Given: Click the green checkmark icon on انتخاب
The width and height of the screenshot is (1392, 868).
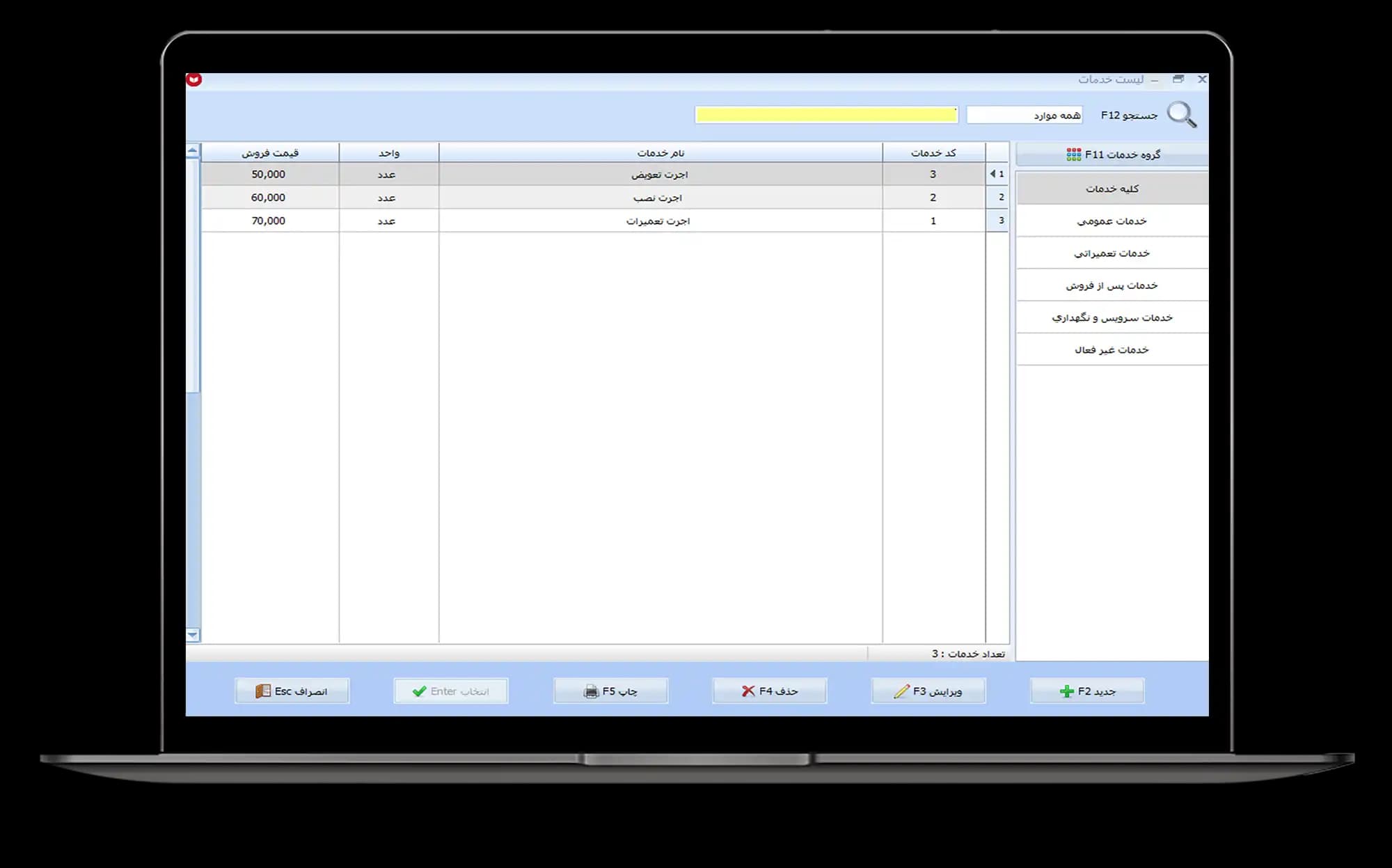Looking at the screenshot, I should (419, 691).
